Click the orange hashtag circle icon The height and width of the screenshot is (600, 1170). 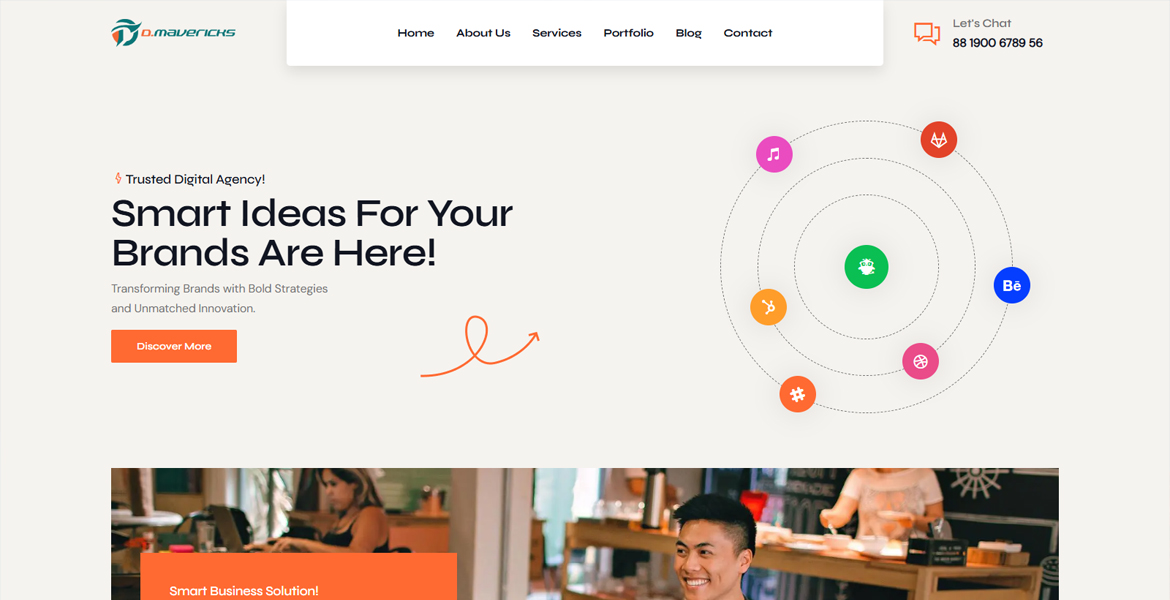(x=798, y=394)
